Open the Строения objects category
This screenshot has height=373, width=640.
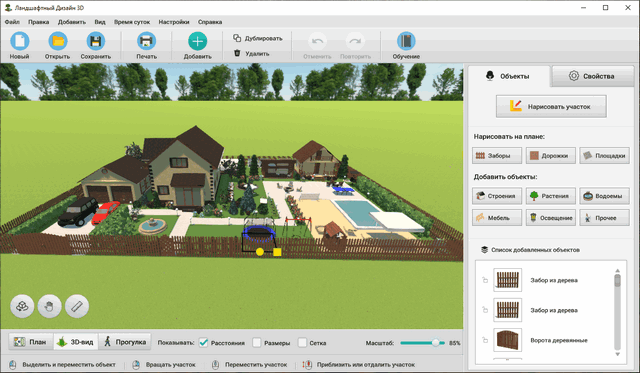497,196
